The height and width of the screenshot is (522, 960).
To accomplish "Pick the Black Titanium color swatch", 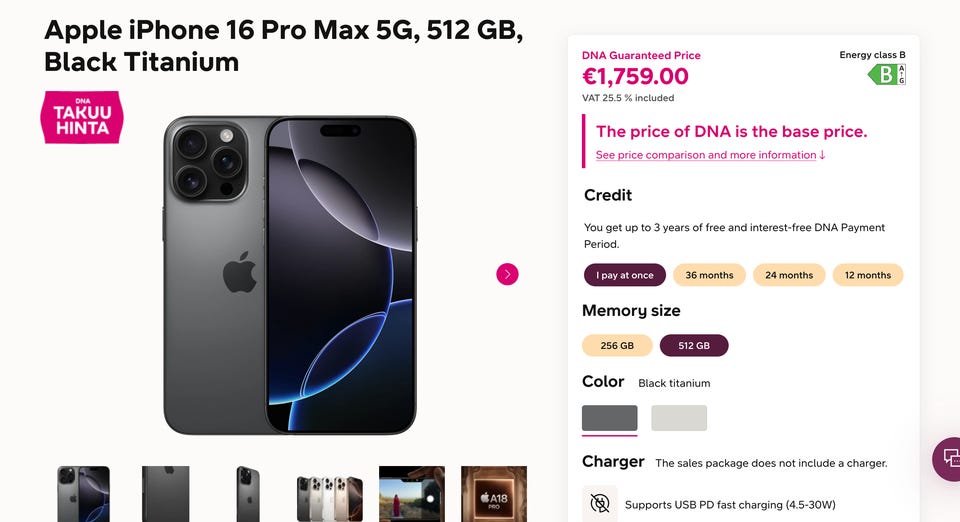I will pyautogui.click(x=609, y=418).
